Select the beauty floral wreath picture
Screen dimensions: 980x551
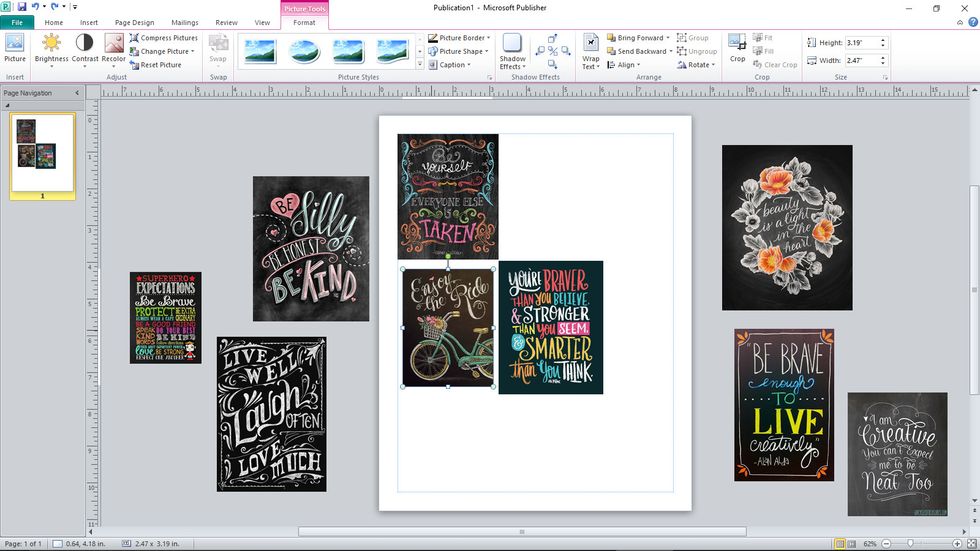pos(787,227)
